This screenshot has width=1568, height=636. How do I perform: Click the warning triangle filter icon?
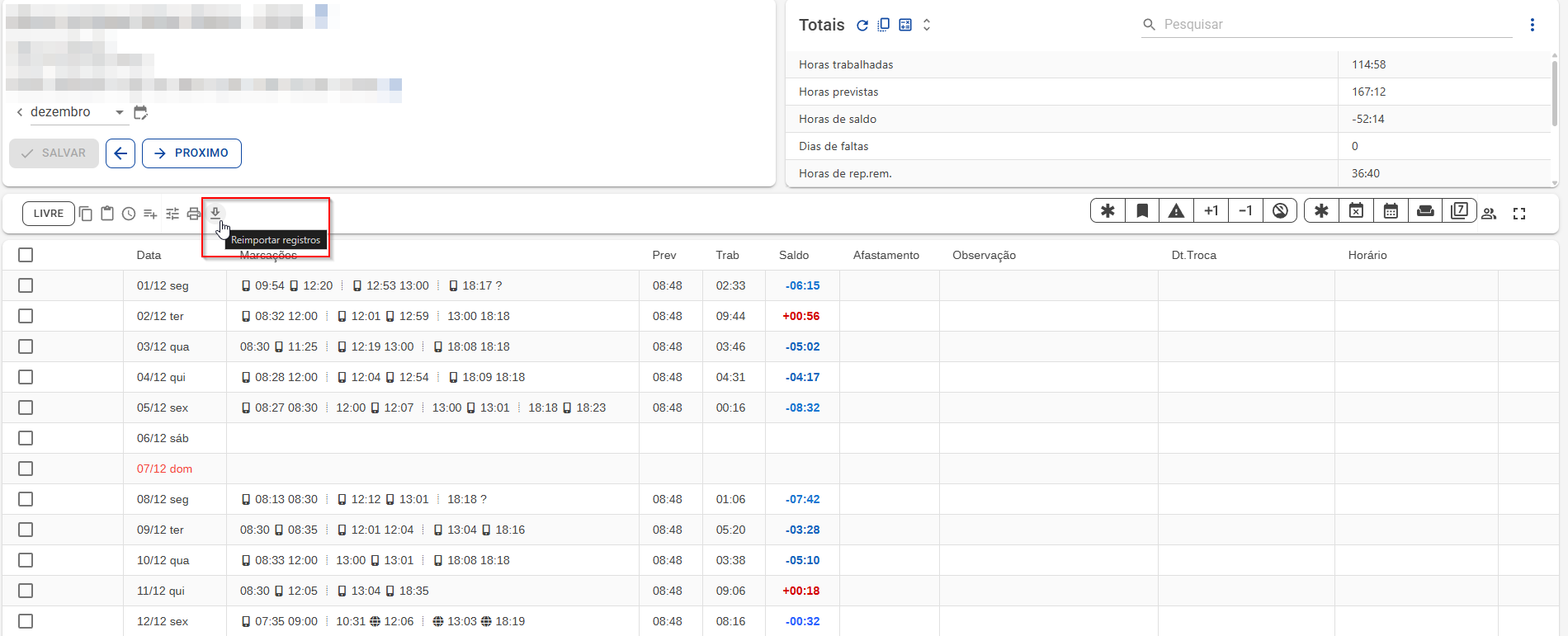(x=1177, y=211)
